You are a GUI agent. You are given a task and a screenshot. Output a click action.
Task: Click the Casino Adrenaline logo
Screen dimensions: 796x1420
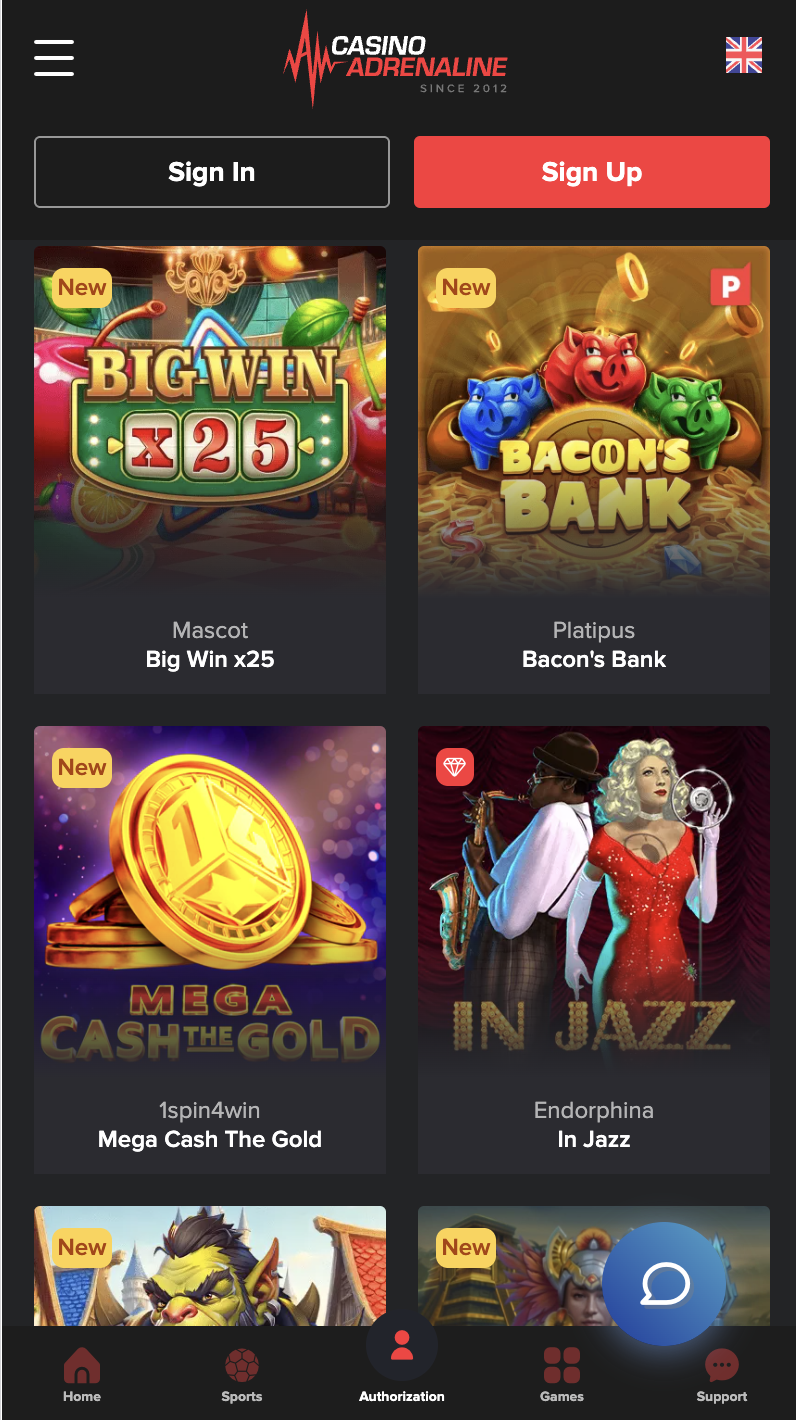coord(396,58)
